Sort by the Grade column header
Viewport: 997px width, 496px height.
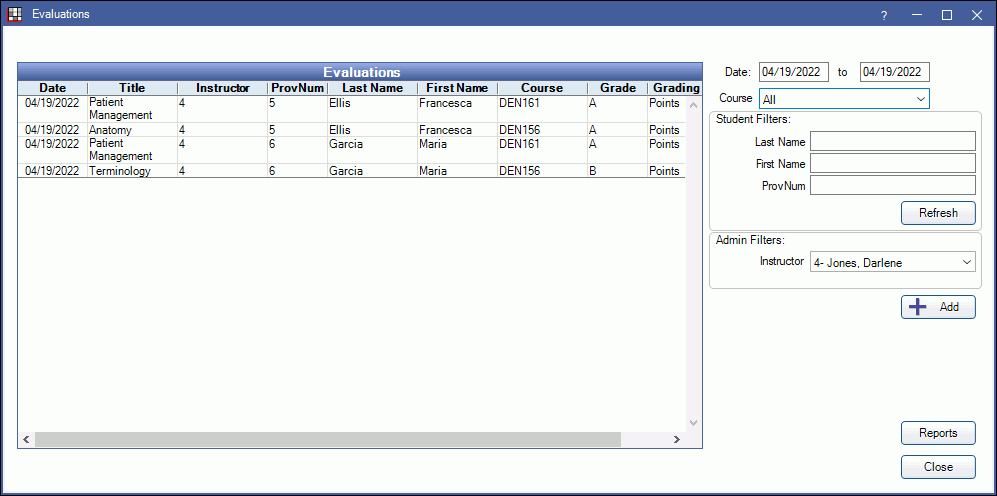click(617, 88)
